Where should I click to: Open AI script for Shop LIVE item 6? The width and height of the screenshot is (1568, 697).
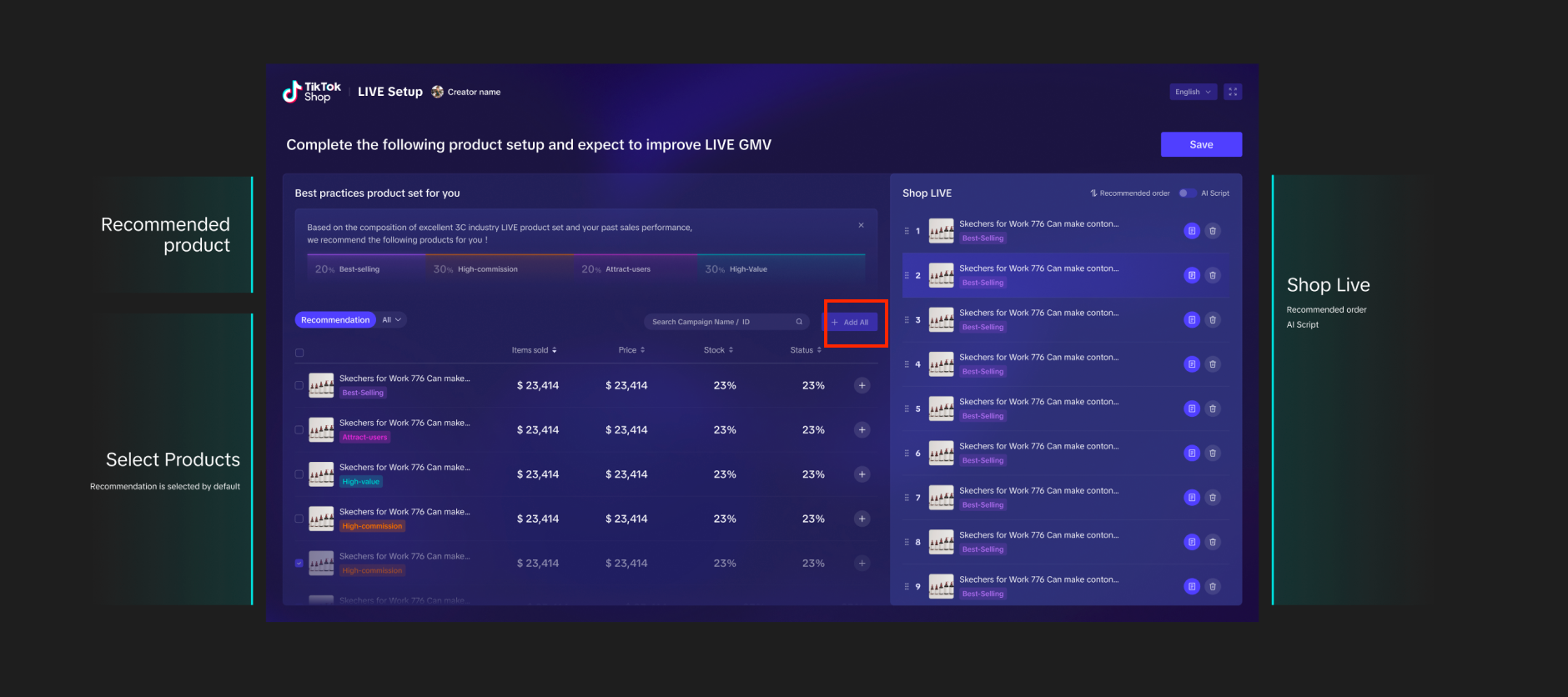[1192, 453]
